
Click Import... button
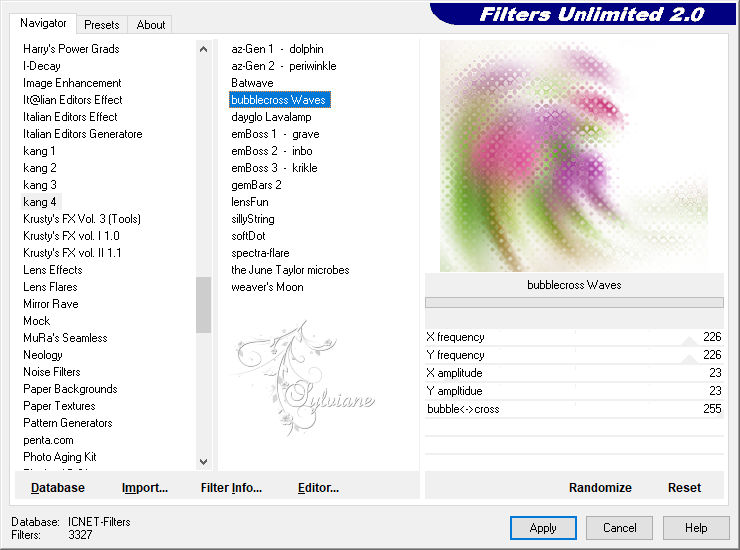(x=144, y=487)
